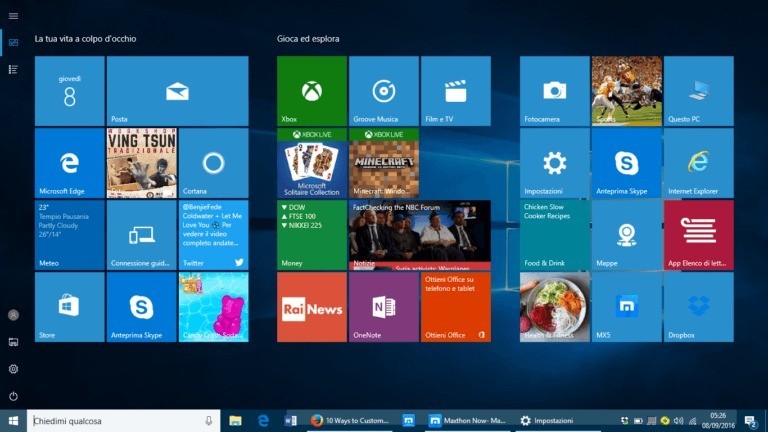Launch Internet Explorer tile
The width and height of the screenshot is (768, 432).
point(698,163)
